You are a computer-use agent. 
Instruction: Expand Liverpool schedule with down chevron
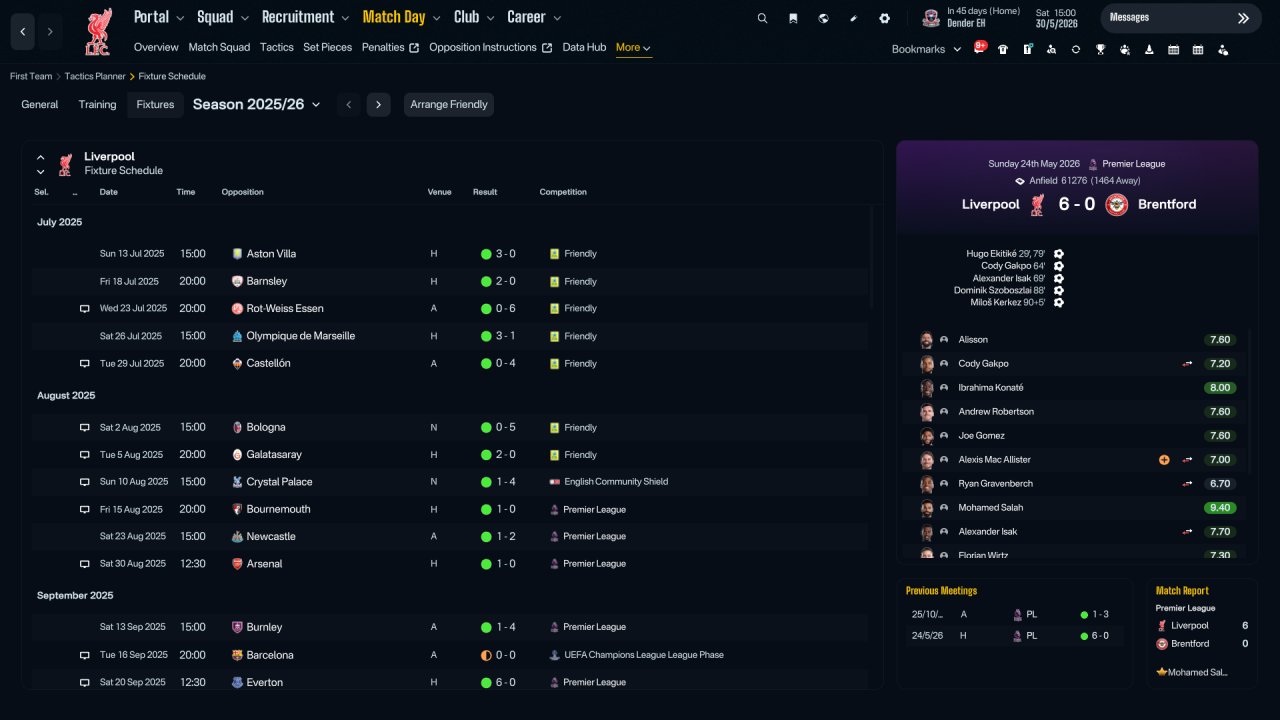coord(41,172)
